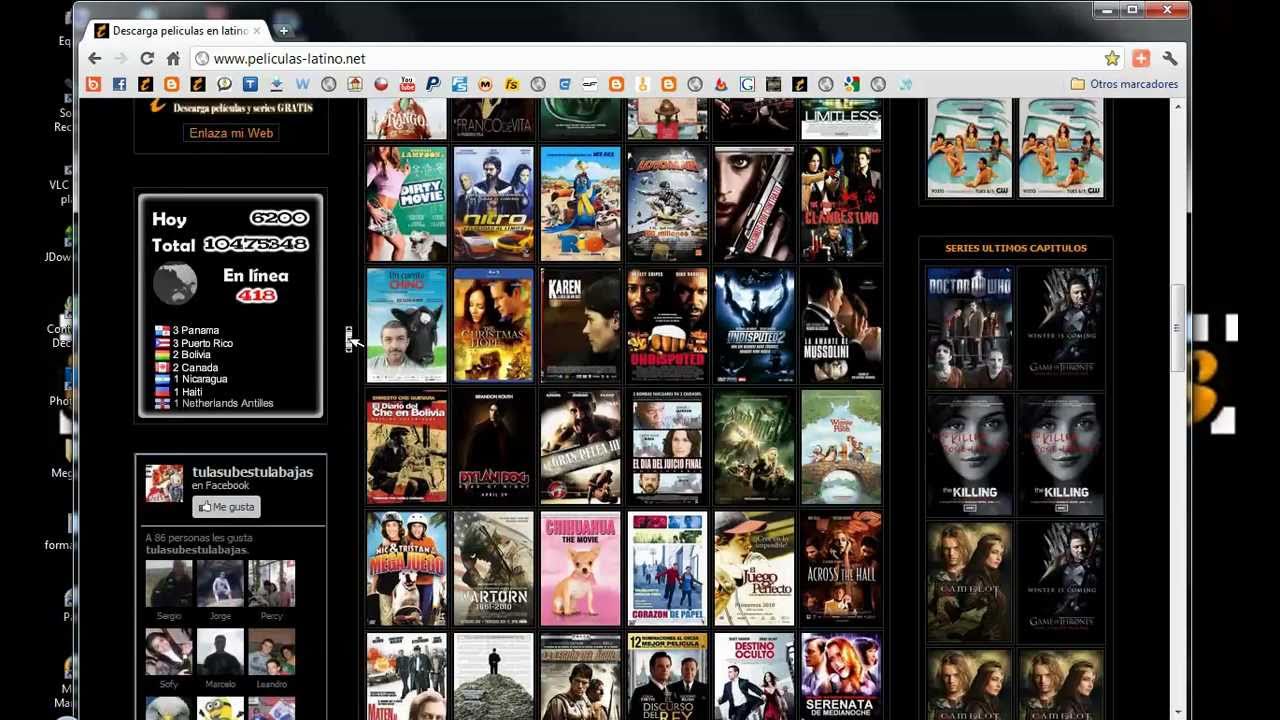Open the Corazon de Papel poster
The image size is (1280, 720).
pyautogui.click(x=667, y=569)
